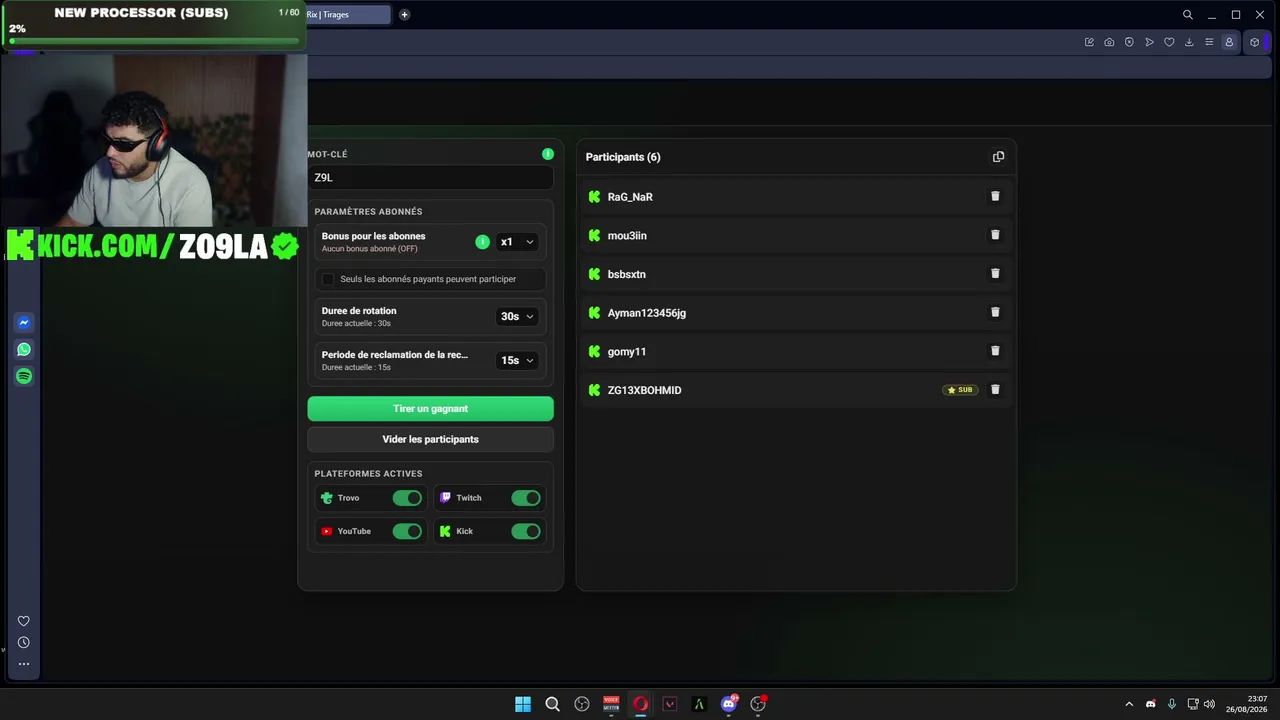Delete participant gomy11
1280x720 pixels.
pyautogui.click(x=995, y=351)
